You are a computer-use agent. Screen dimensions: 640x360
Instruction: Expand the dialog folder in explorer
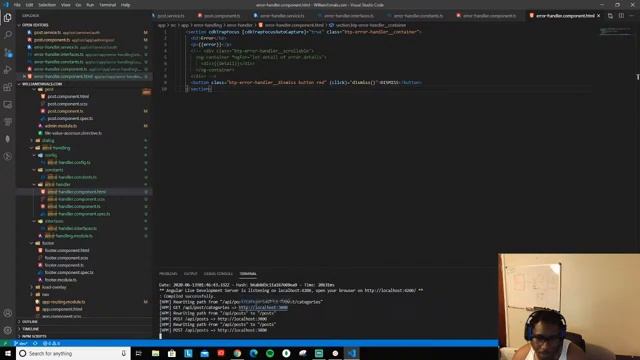tap(48, 140)
